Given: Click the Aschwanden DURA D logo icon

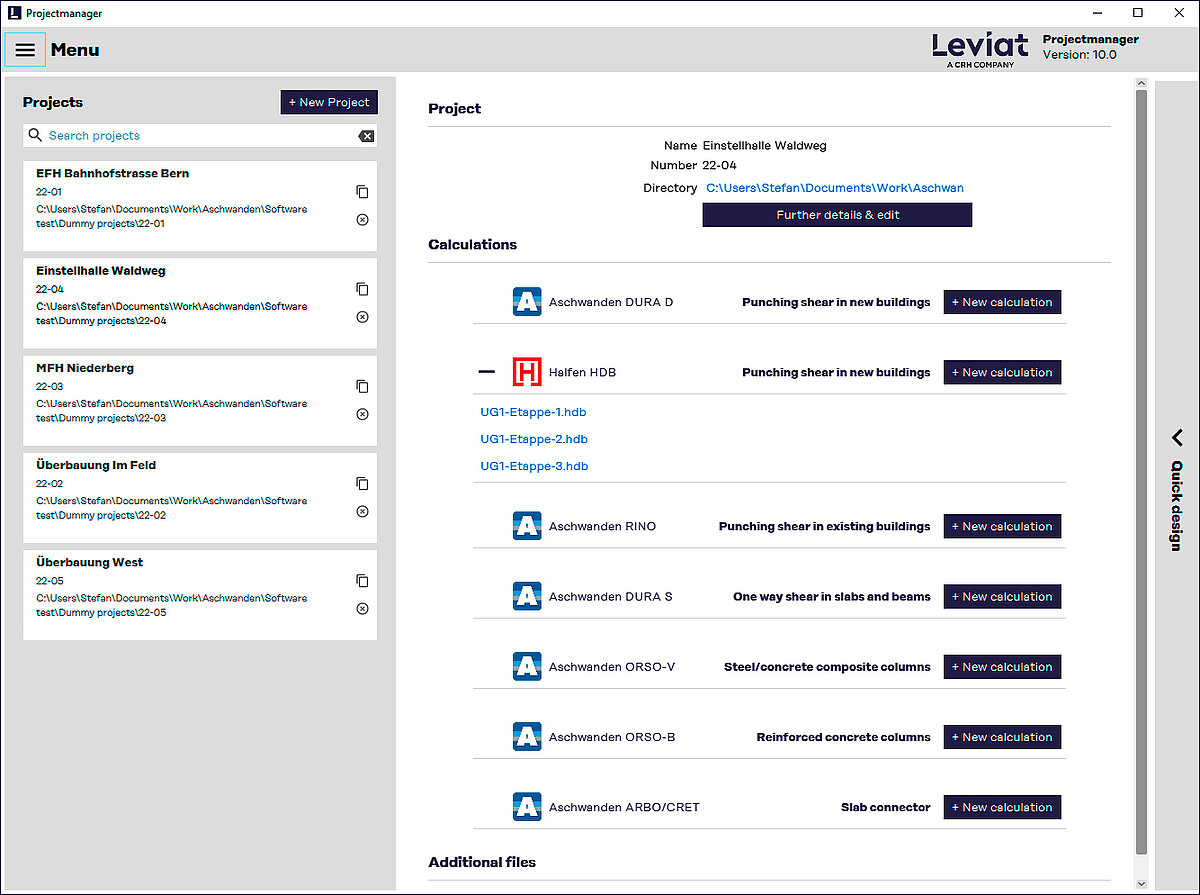Looking at the screenshot, I should (527, 302).
